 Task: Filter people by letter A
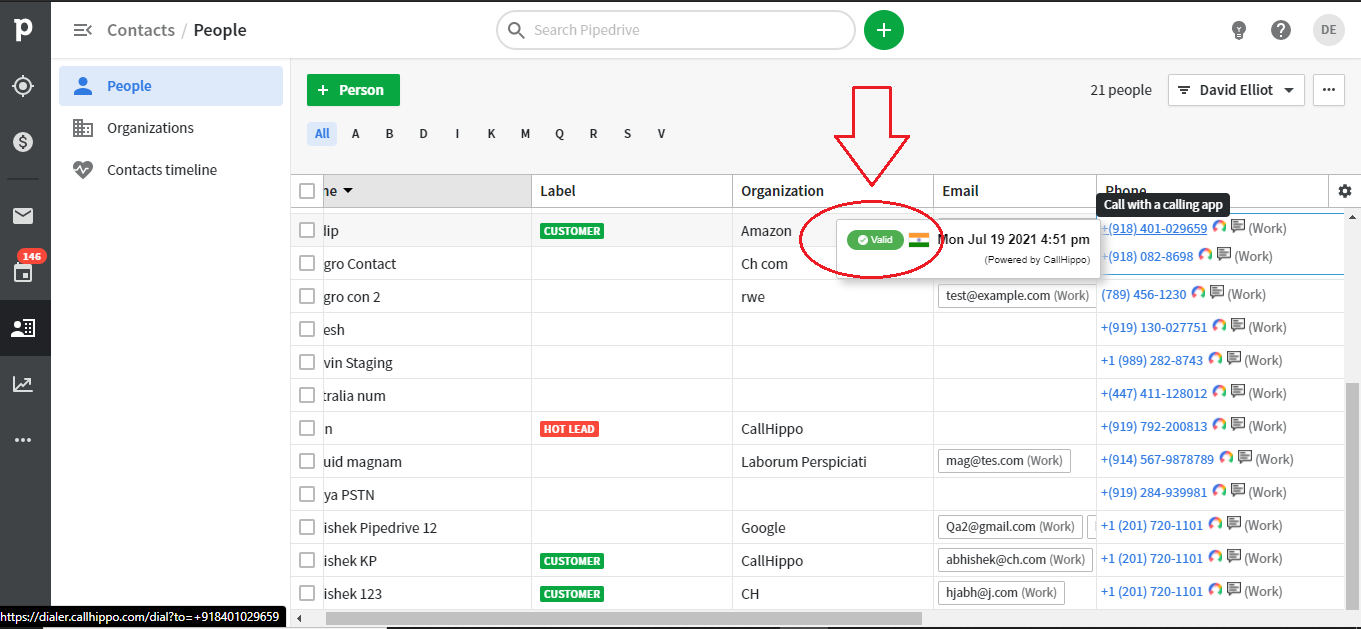click(x=356, y=134)
